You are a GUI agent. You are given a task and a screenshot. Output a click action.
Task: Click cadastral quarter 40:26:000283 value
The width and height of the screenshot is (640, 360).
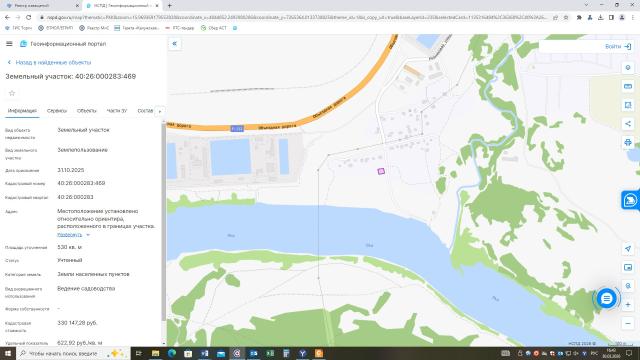(x=75, y=197)
